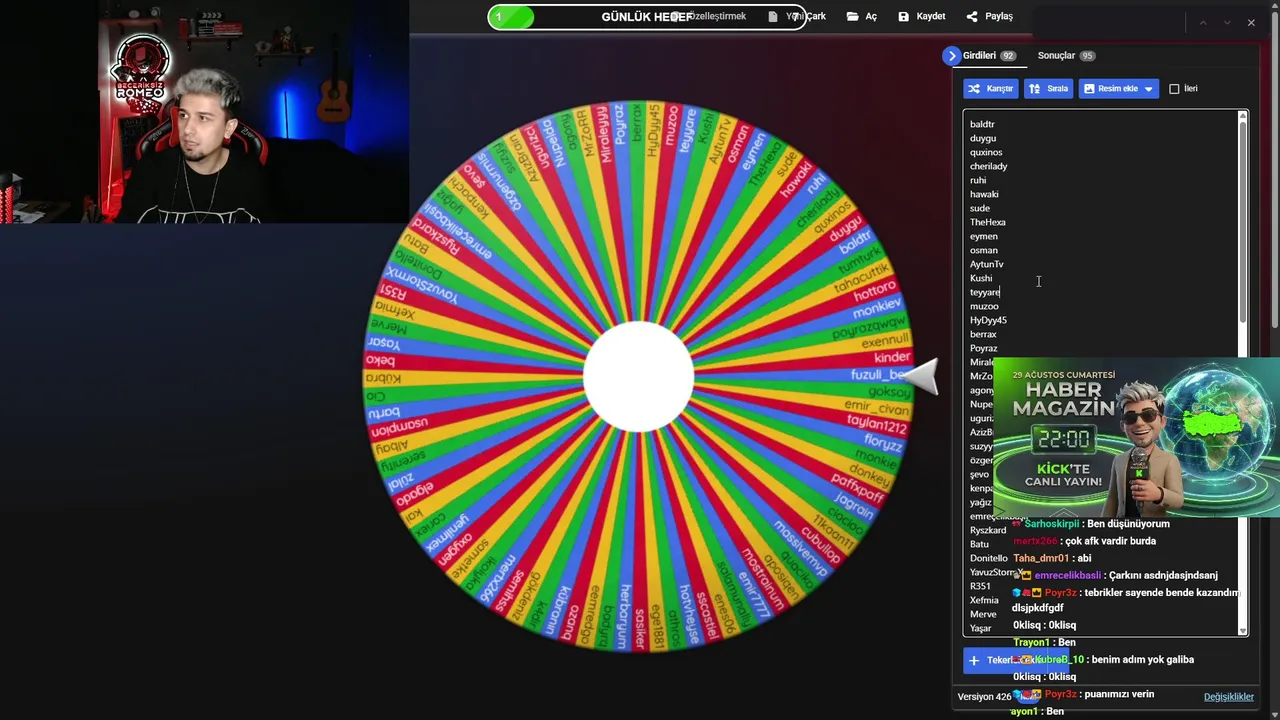Click the Yeni Çark new-file icon
1280x720 pixels.
click(774, 16)
